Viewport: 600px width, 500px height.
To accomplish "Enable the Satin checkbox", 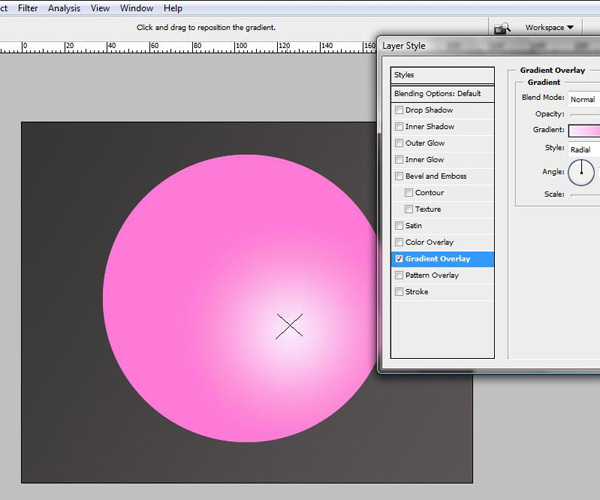I will pos(399,225).
